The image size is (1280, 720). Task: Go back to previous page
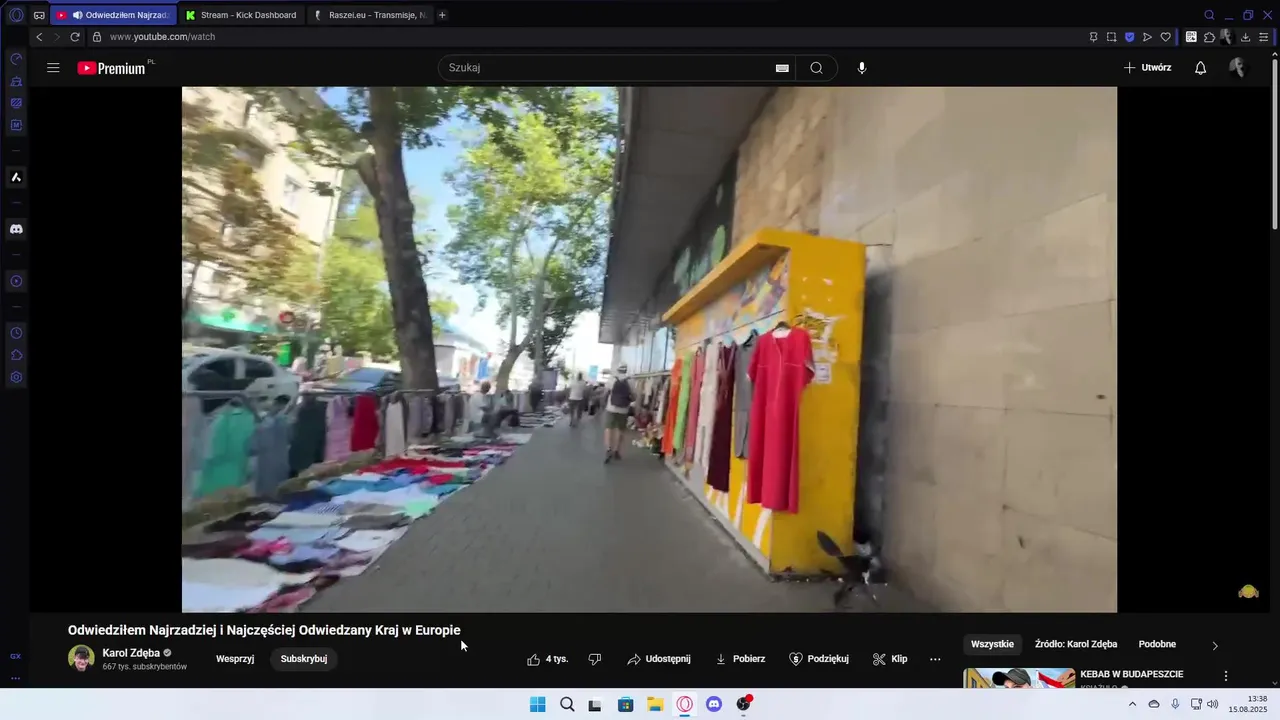(39, 37)
